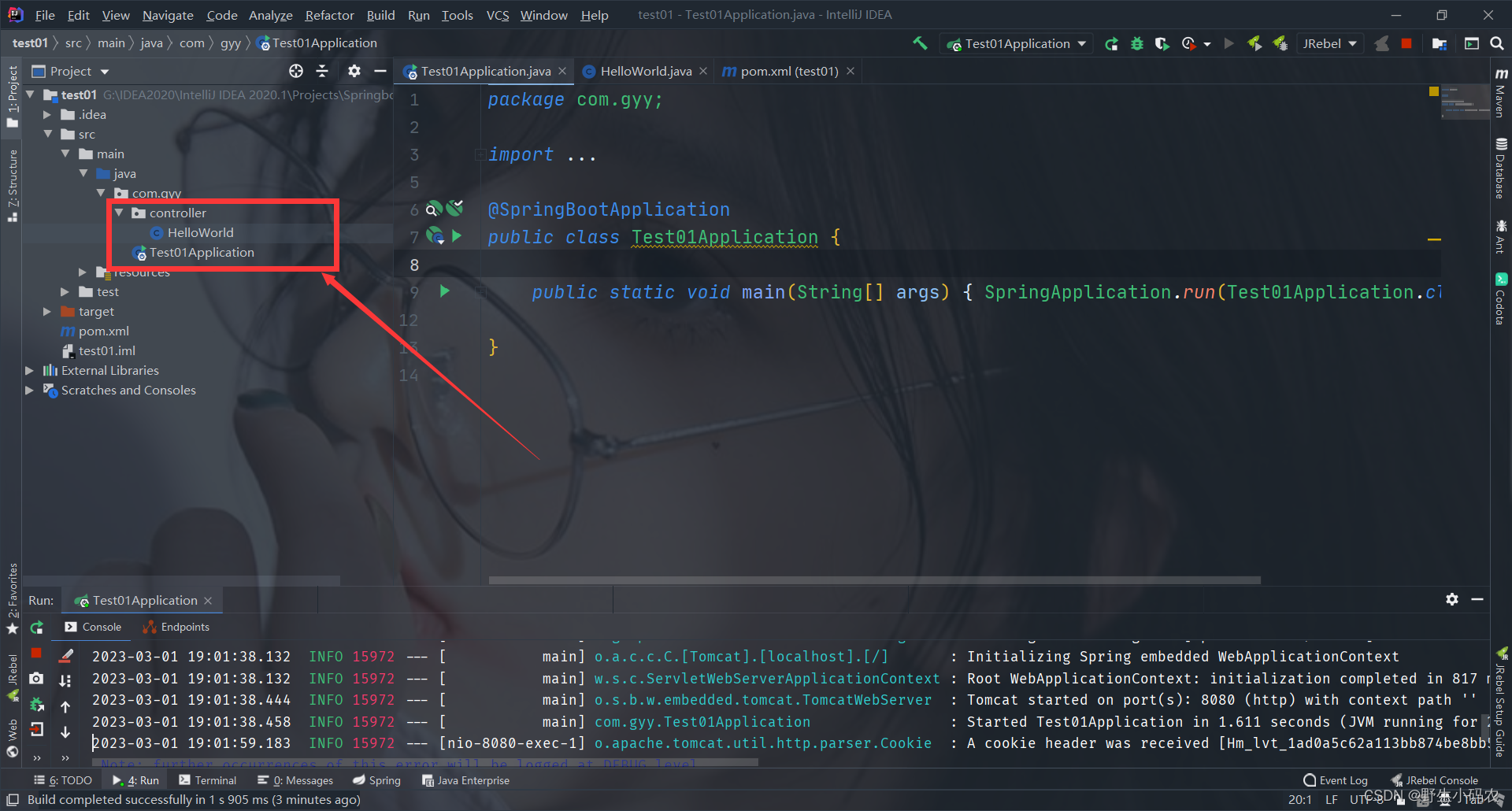
Task: Open the Event Log
Action: pyautogui.click(x=1336, y=780)
